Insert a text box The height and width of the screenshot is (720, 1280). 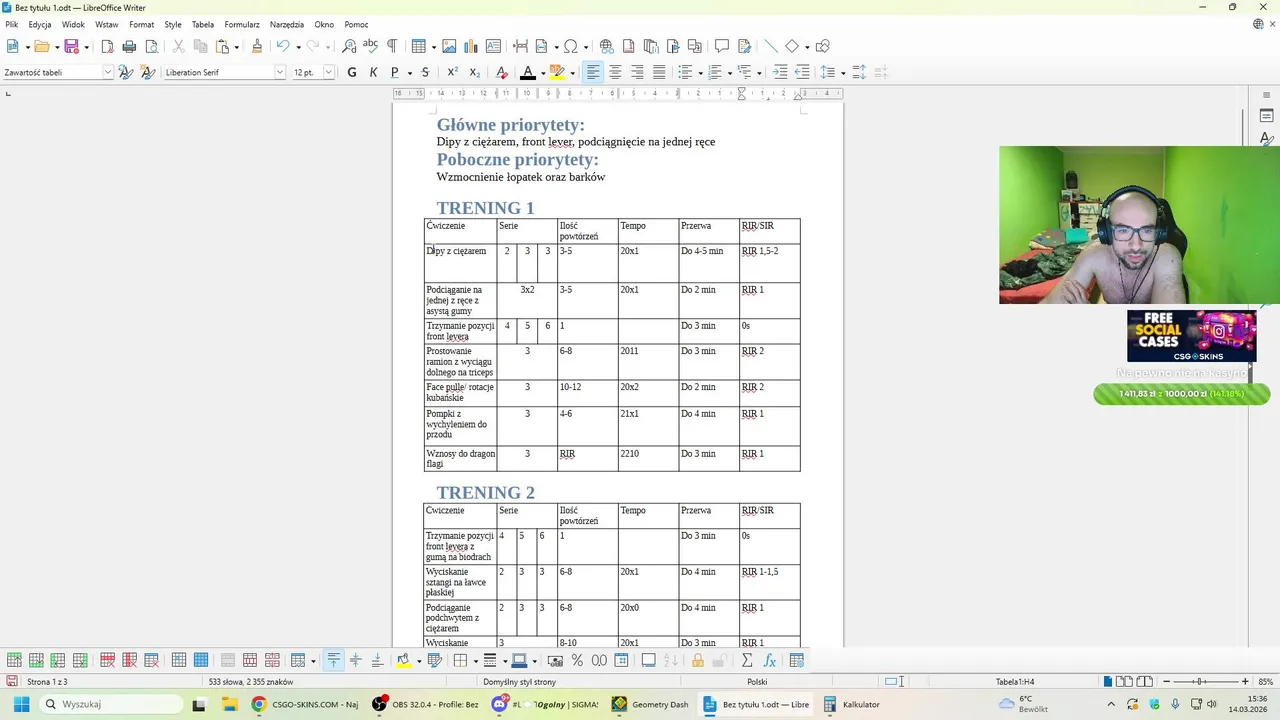(493, 46)
